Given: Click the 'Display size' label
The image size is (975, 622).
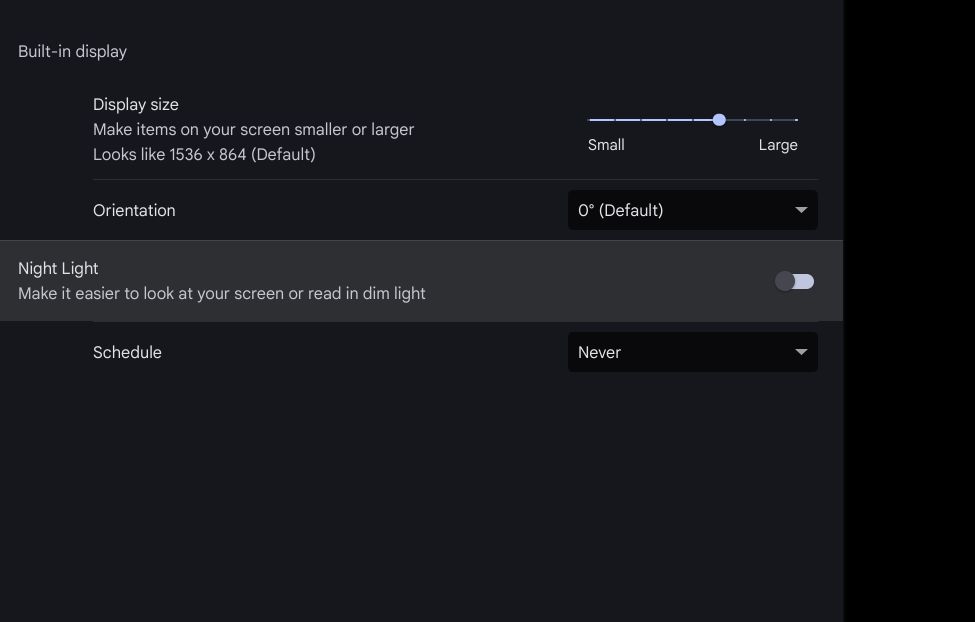Looking at the screenshot, I should 136,104.
